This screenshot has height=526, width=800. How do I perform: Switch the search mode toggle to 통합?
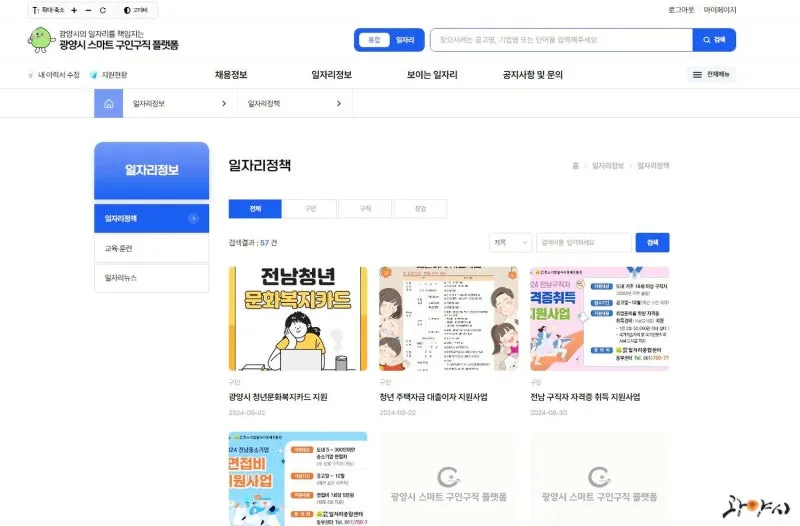pyautogui.click(x=374, y=40)
